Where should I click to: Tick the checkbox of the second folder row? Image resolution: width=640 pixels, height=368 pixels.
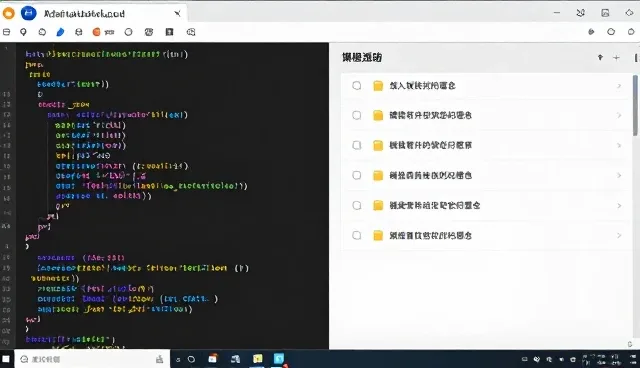[357, 115]
